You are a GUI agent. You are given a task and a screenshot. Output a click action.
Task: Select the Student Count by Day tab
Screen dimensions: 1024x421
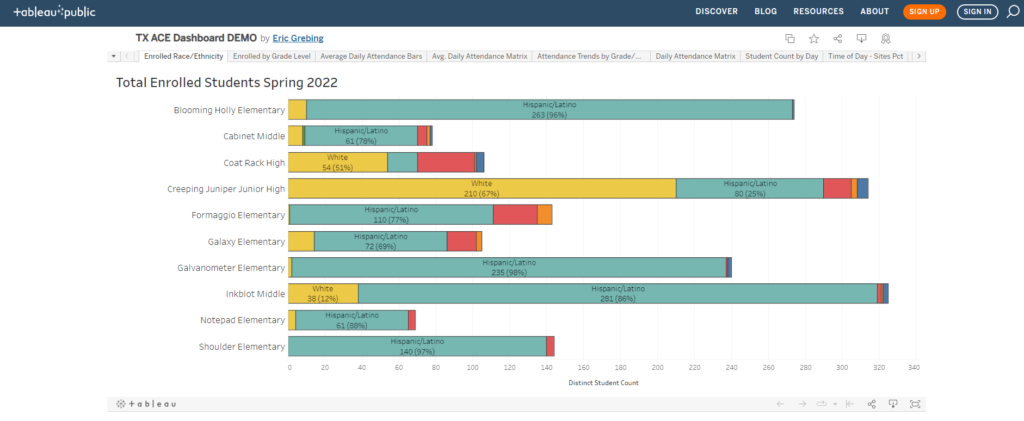(782, 56)
